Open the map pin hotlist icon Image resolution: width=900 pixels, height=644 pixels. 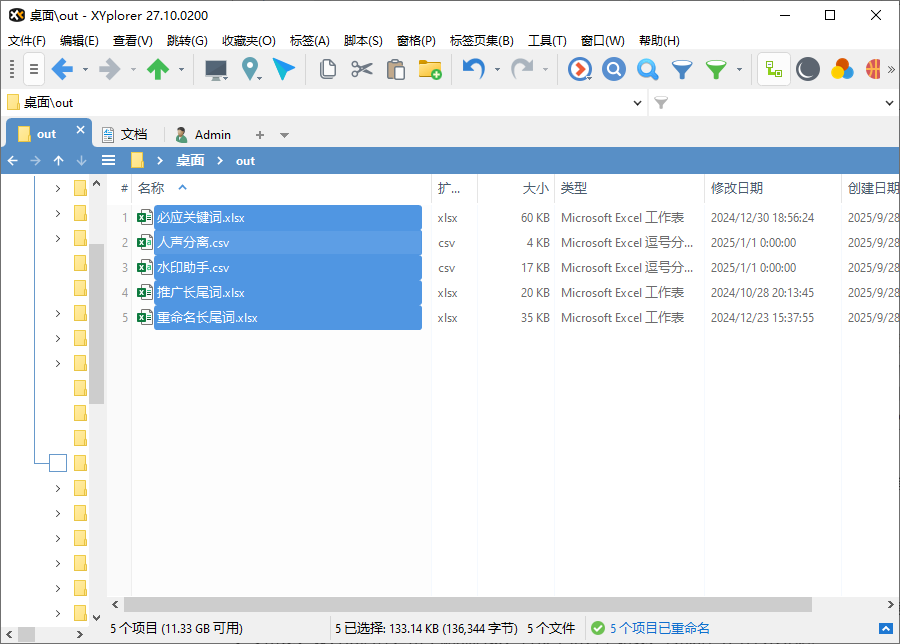click(x=250, y=69)
